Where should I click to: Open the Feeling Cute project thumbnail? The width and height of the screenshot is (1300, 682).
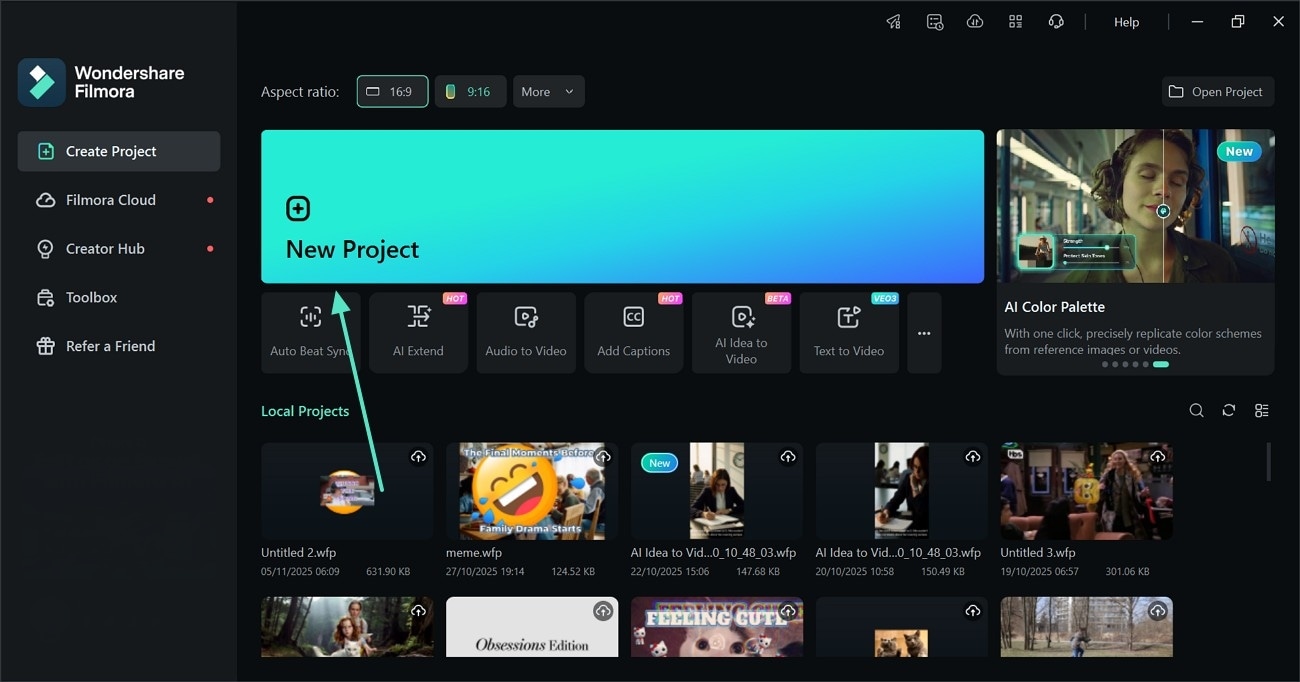coord(717,627)
